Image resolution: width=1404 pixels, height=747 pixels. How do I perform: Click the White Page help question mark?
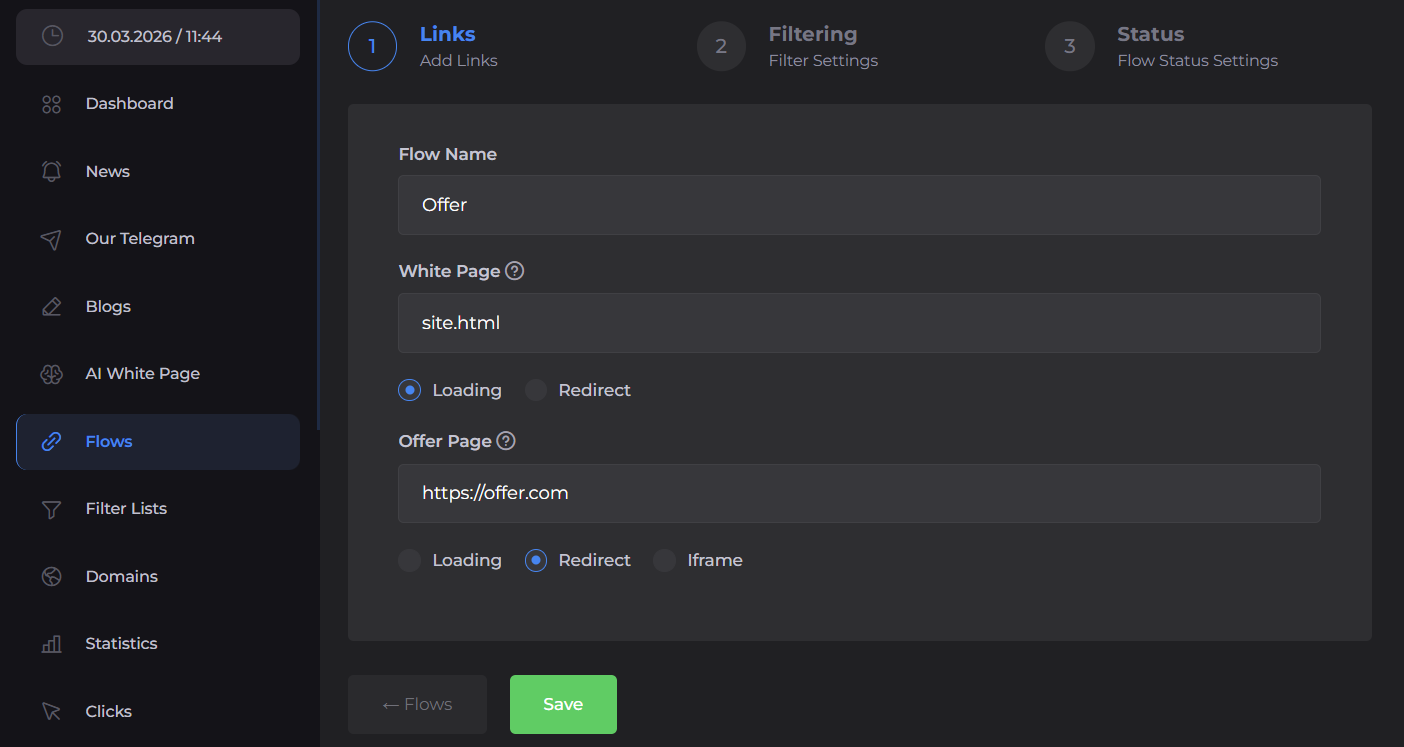point(515,271)
